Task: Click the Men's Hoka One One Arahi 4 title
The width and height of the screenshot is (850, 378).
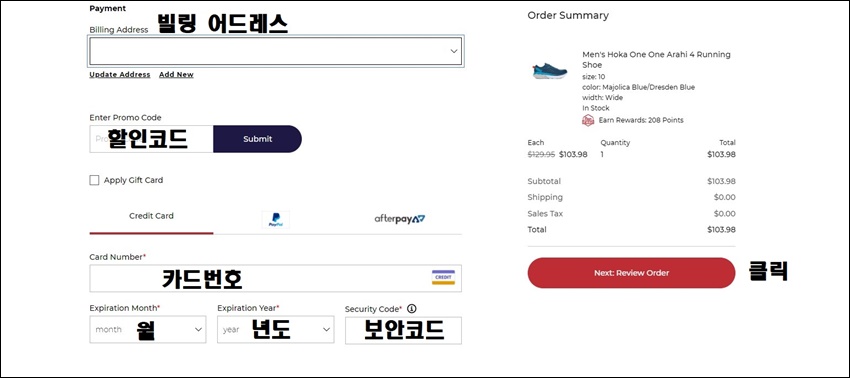Action: (x=656, y=60)
